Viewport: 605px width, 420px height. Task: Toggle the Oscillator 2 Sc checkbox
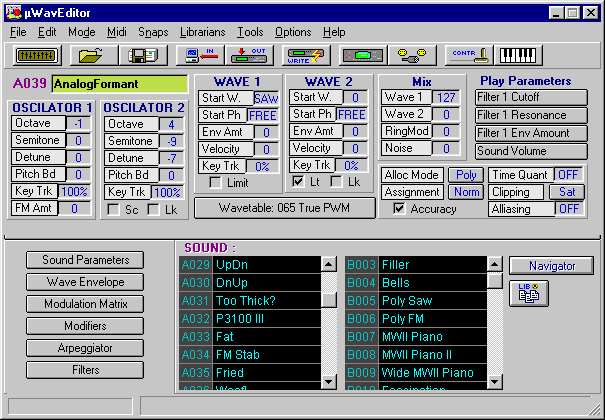(112, 209)
